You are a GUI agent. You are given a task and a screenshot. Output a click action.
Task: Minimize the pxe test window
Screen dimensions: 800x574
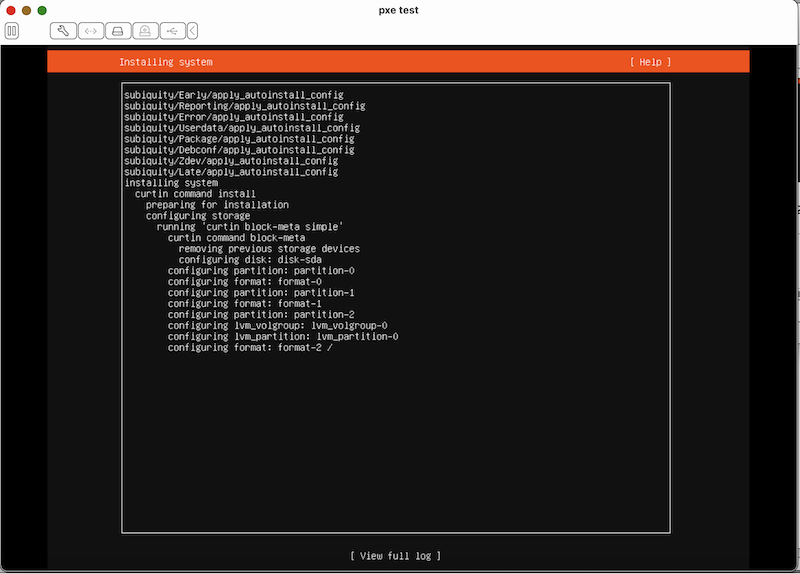(x=27, y=10)
